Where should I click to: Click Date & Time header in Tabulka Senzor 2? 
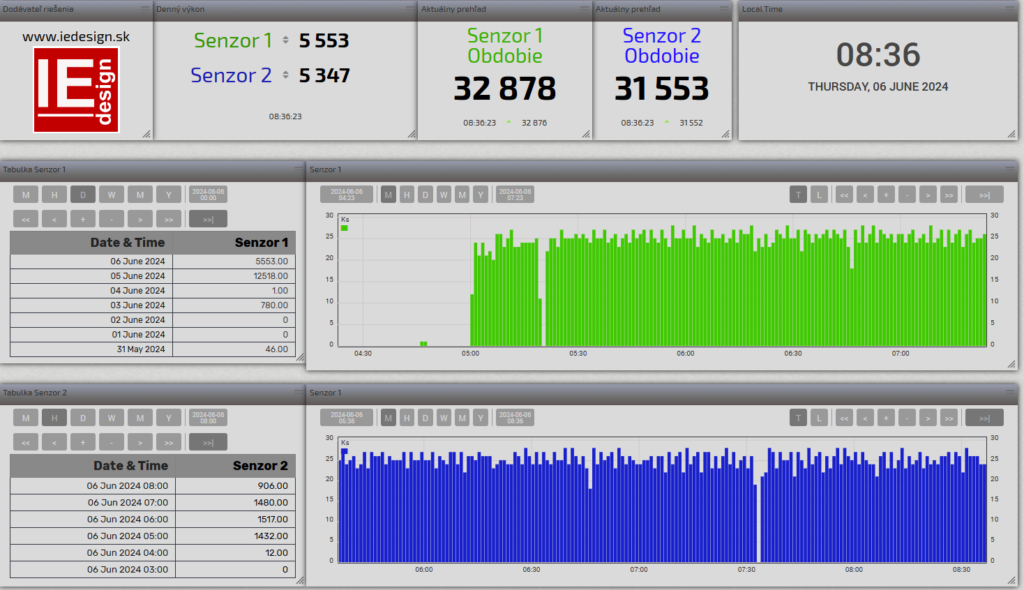tap(93, 466)
